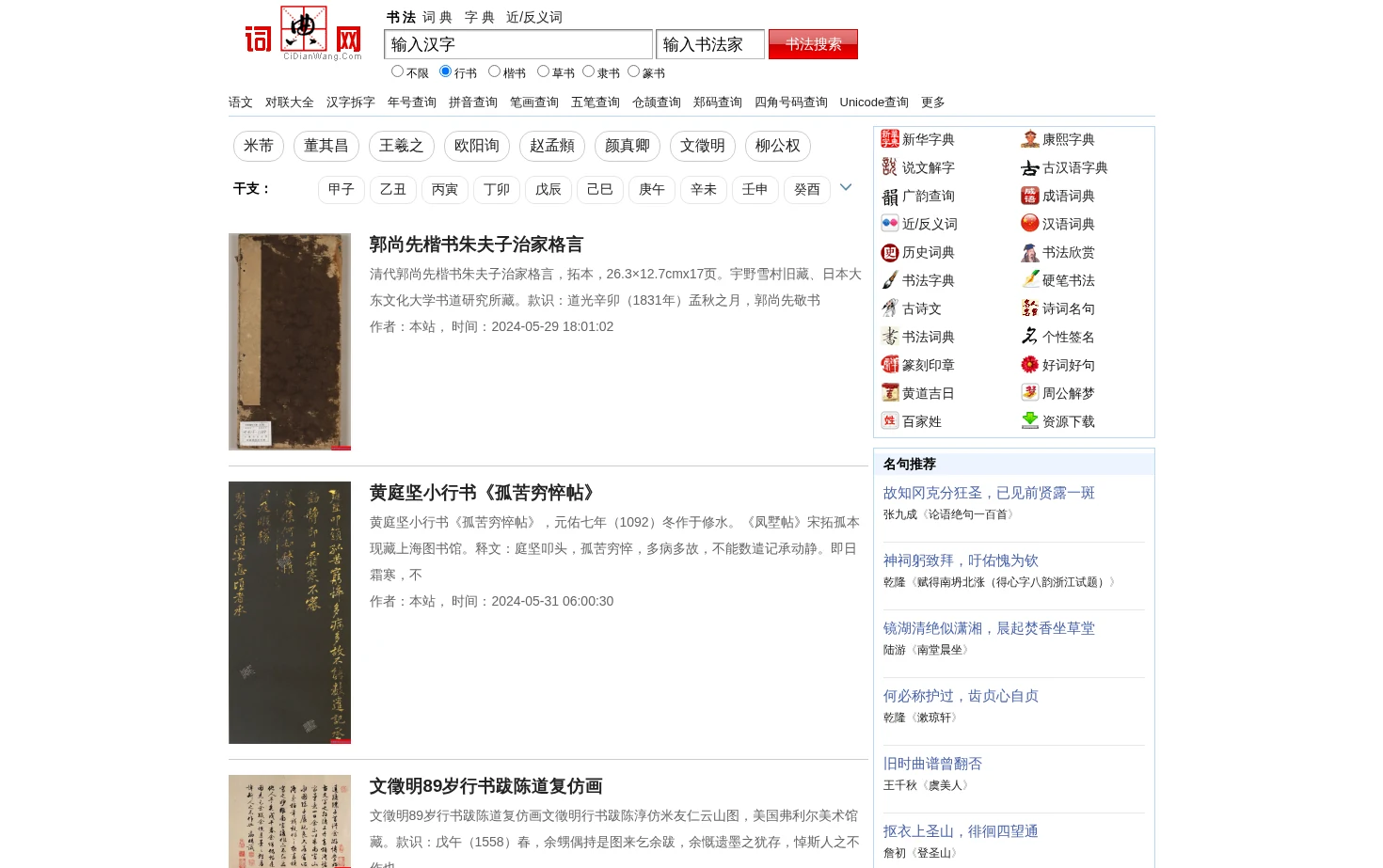
Task: Open the 历史词典 icon
Action: click(x=889, y=252)
